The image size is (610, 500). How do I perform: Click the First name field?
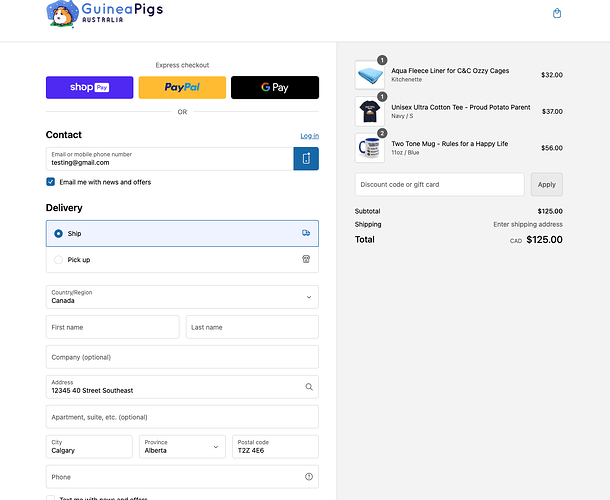(112, 327)
